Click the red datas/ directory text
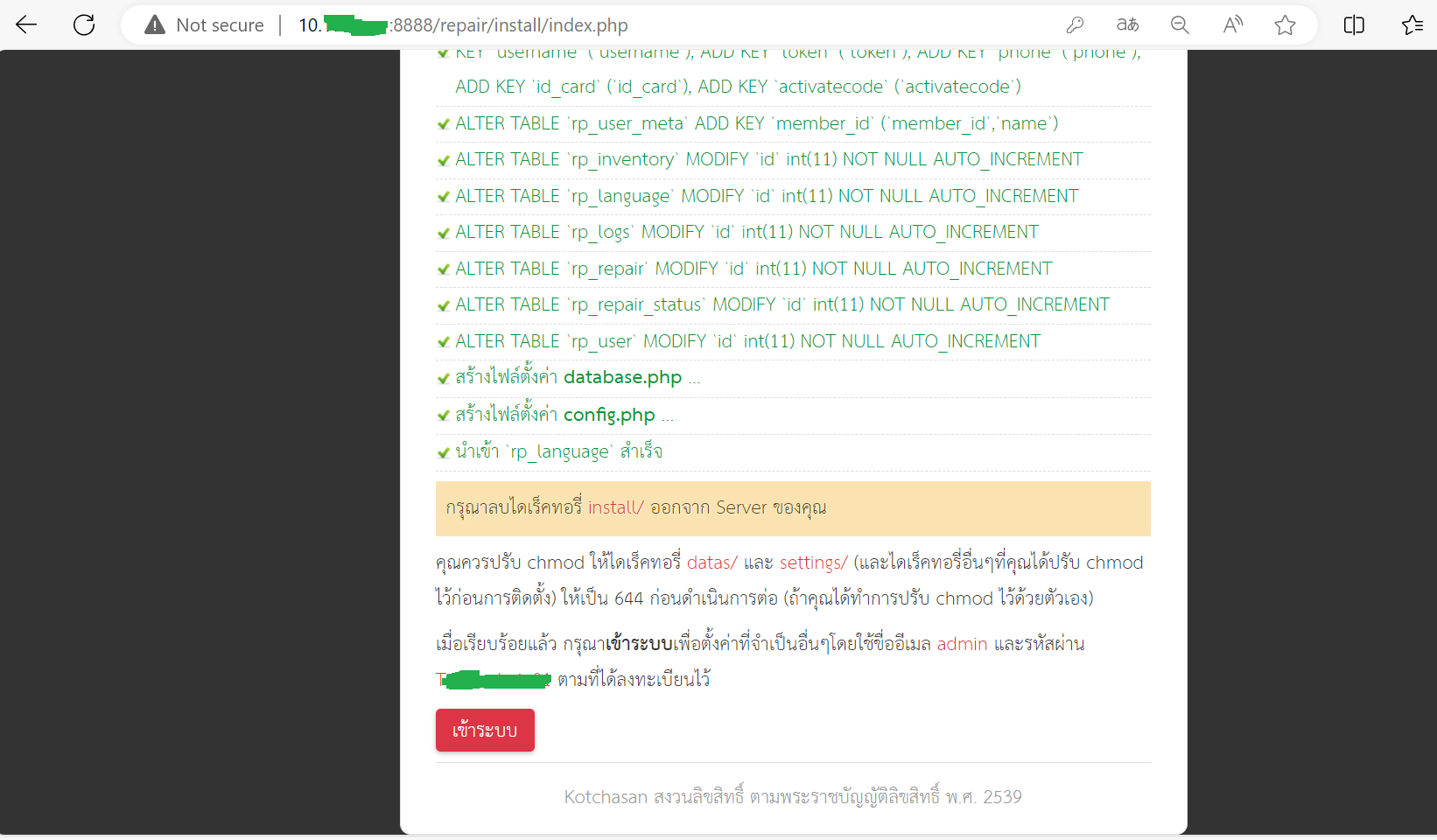 [711, 563]
